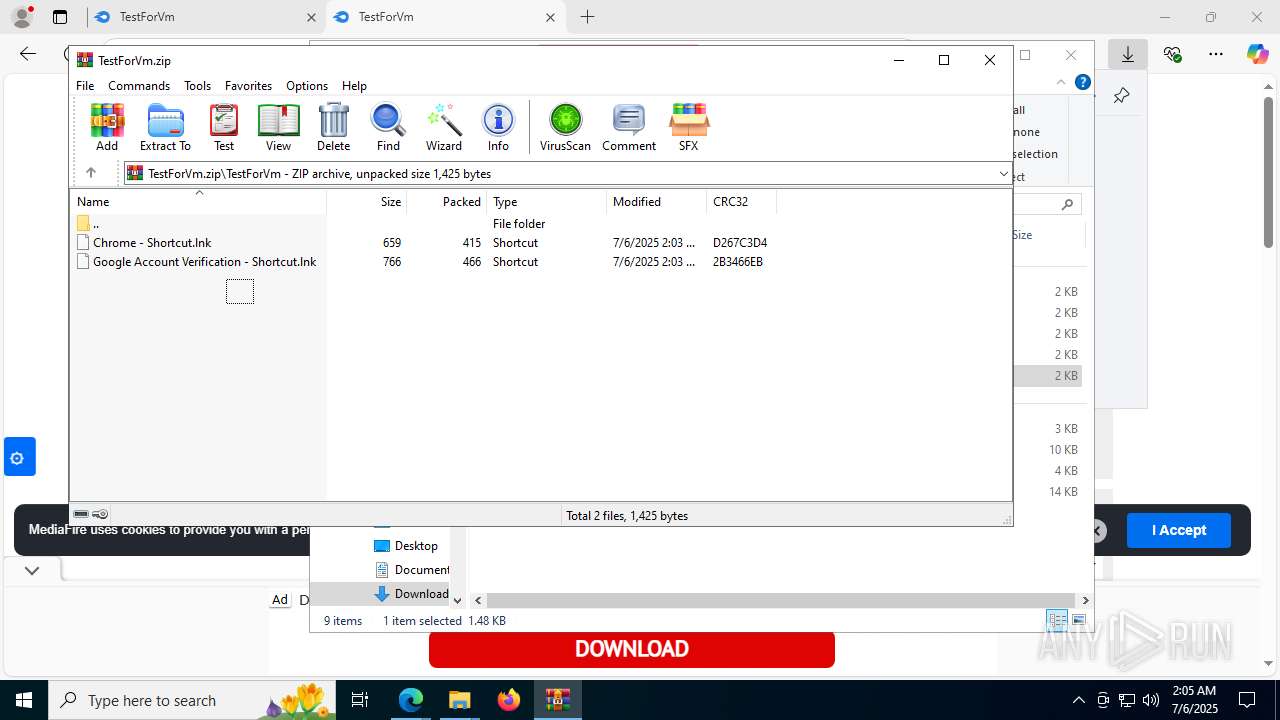Click the Explorer horizontal scrollbar
The image size is (1280, 720).
(781, 600)
